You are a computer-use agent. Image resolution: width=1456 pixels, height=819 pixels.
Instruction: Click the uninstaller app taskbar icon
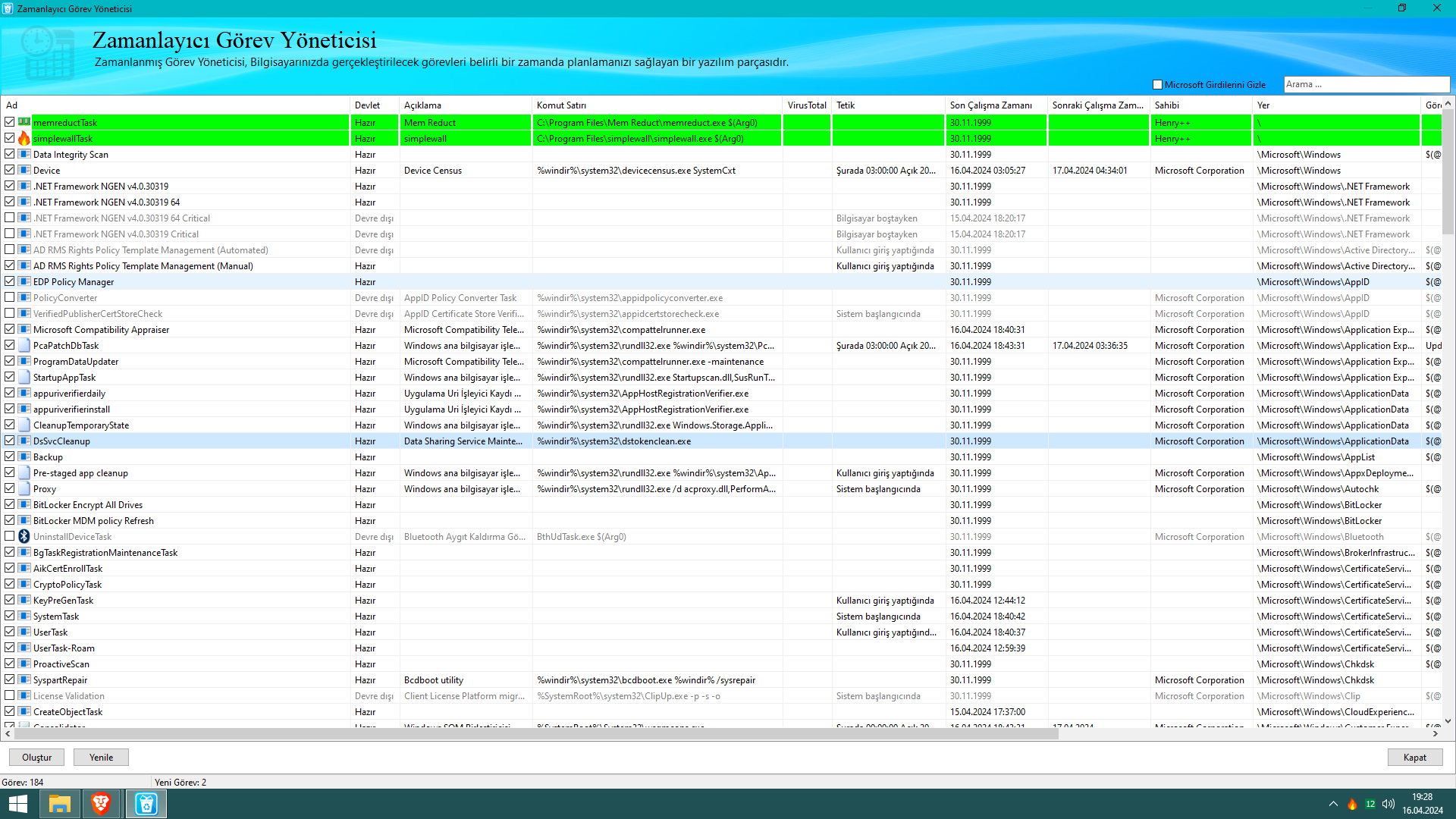click(x=146, y=804)
